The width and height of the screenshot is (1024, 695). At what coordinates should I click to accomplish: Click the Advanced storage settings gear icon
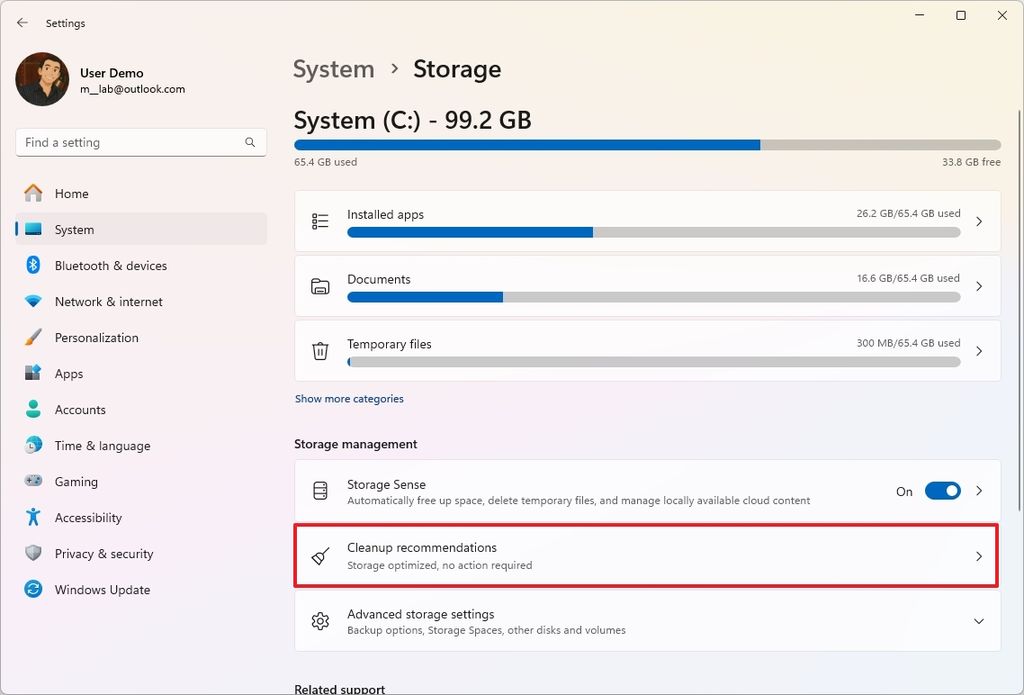[x=320, y=621]
